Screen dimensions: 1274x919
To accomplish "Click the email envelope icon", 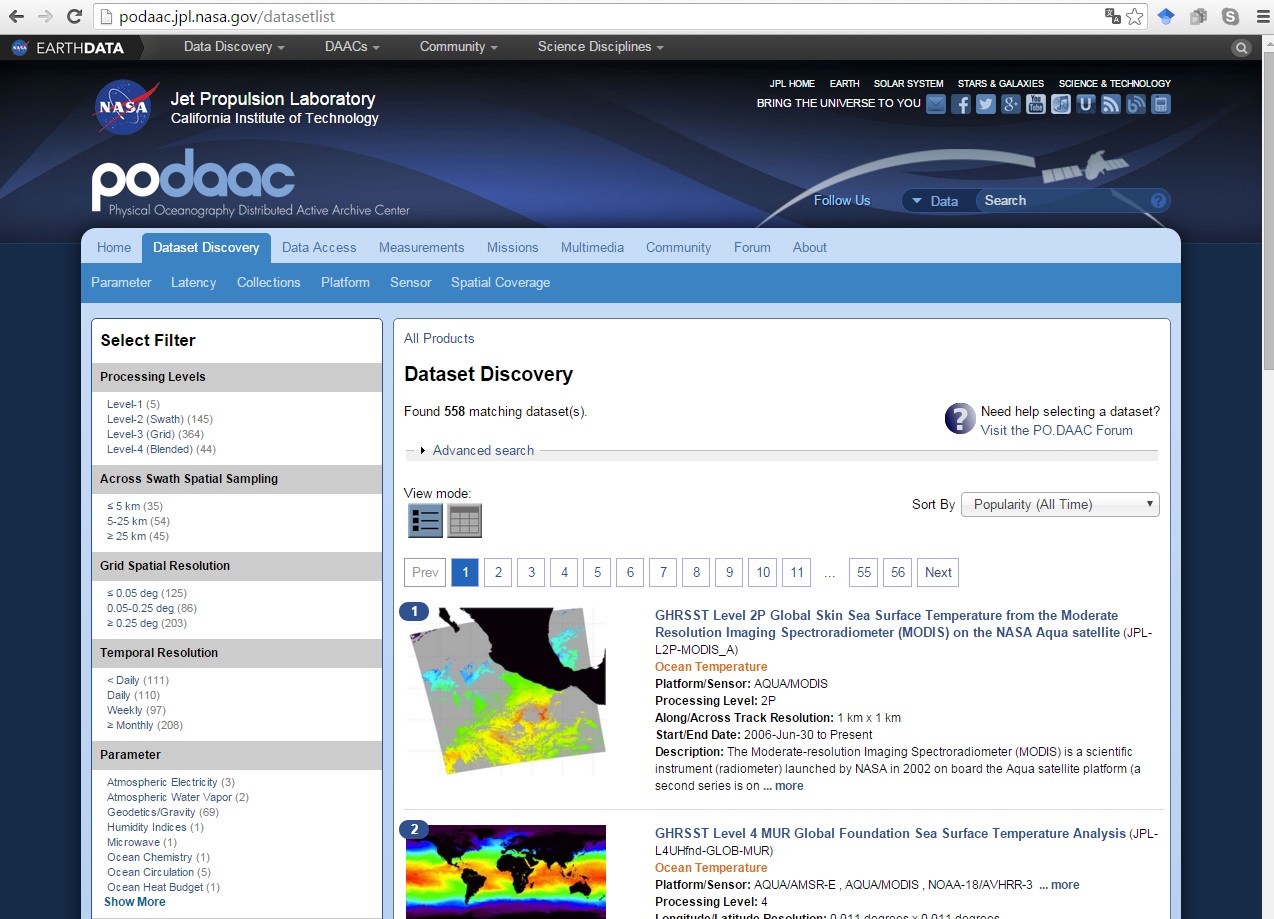I will [x=936, y=104].
